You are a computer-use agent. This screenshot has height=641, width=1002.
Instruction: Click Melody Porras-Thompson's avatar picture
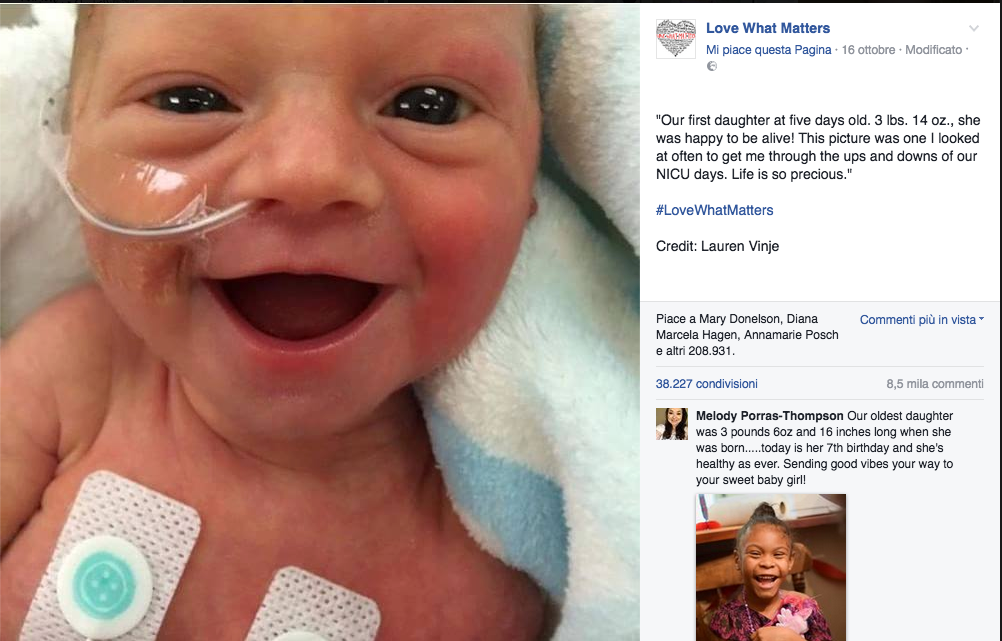click(672, 424)
